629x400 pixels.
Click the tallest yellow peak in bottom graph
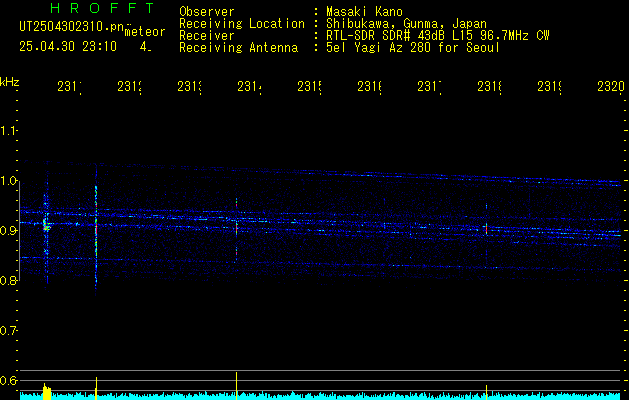point(236,384)
